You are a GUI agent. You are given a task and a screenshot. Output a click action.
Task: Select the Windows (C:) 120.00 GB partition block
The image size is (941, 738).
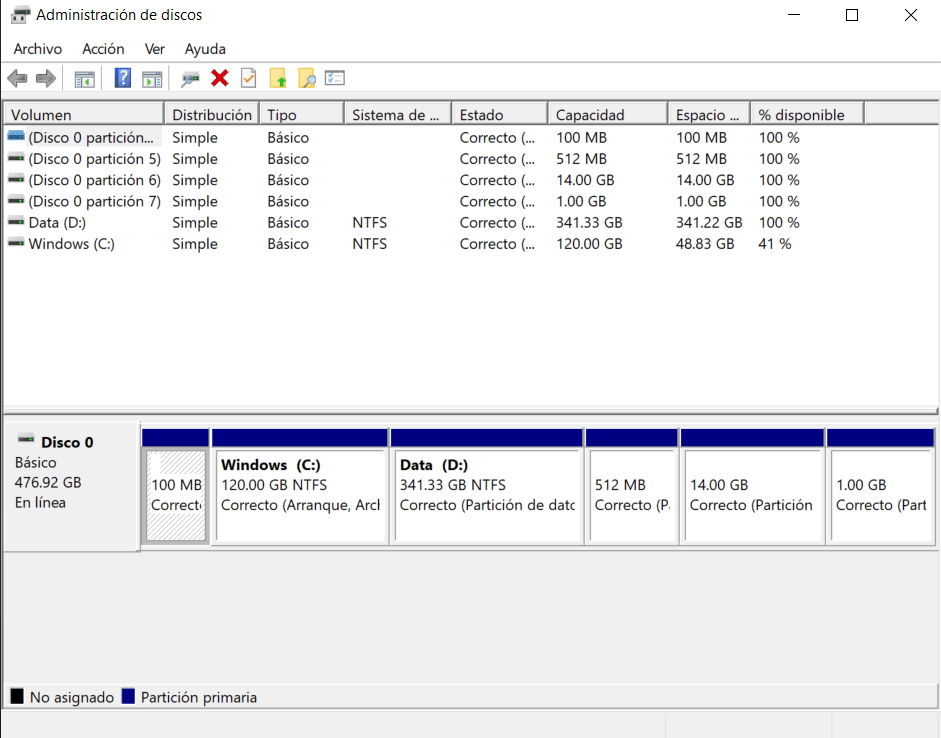[x=300, y=496]
